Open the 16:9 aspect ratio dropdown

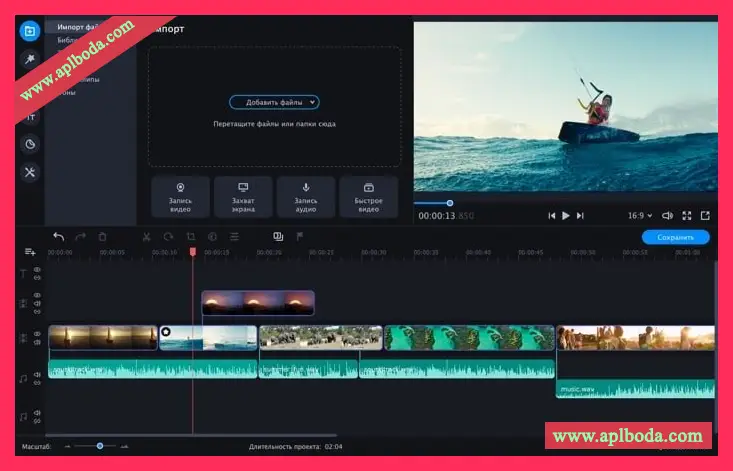pos(640,215)
